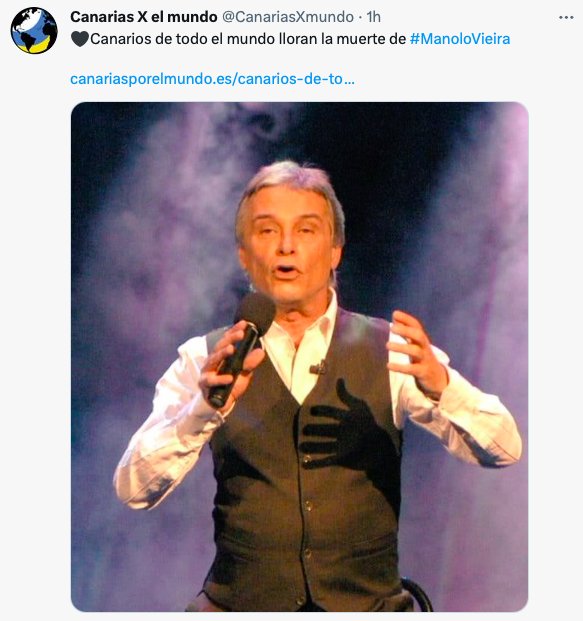Open the #ManoloVieira hashtag
Image resolution: width=583 pixels, height=621 pixels.
pyautogui.click(x=460, y=39)
